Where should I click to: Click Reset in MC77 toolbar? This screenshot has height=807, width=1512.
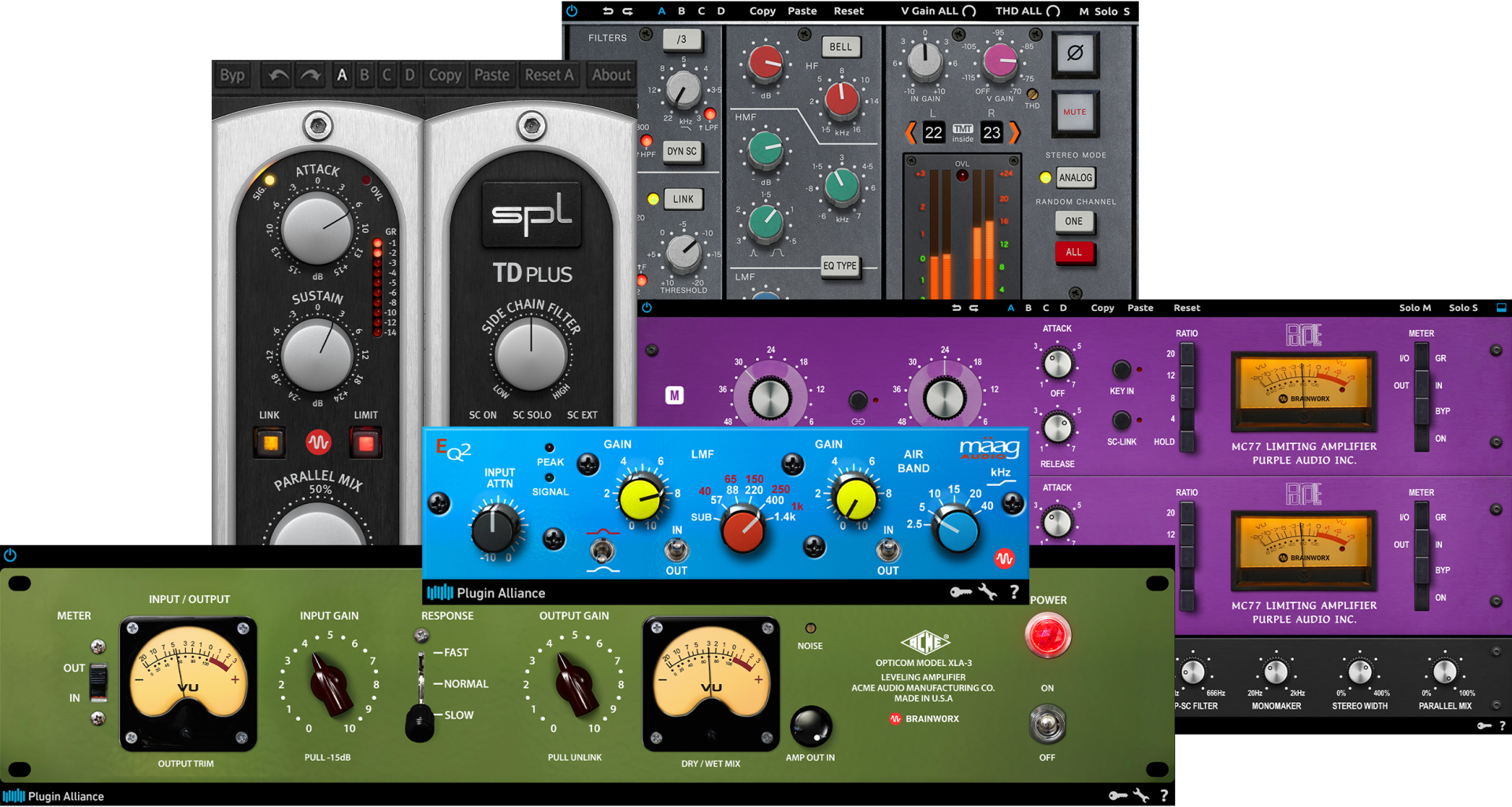point(1187,308)
